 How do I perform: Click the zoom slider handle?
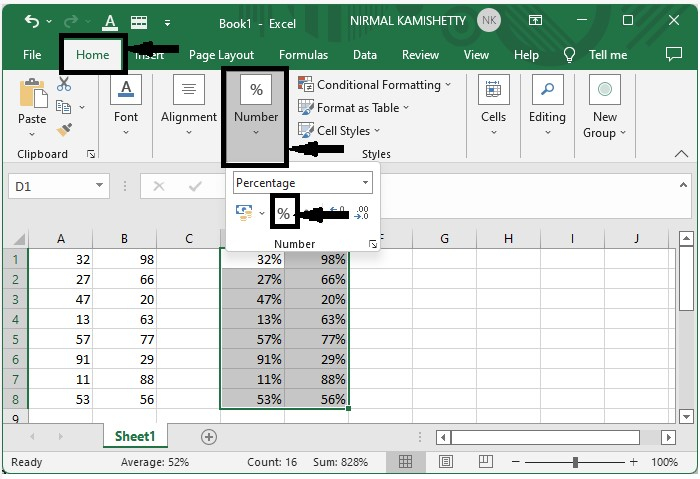[575, 462]
